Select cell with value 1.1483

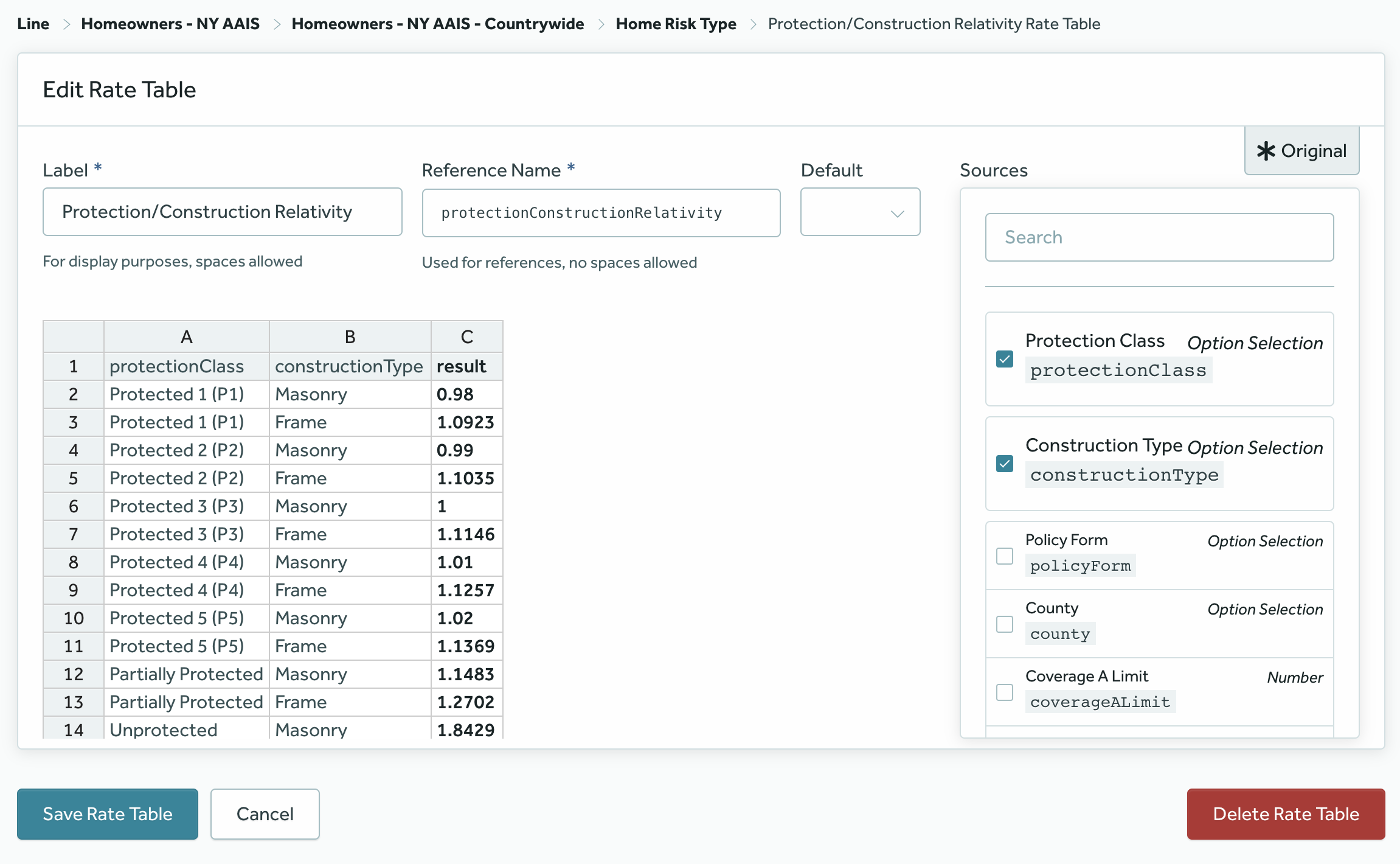(467, 674)
